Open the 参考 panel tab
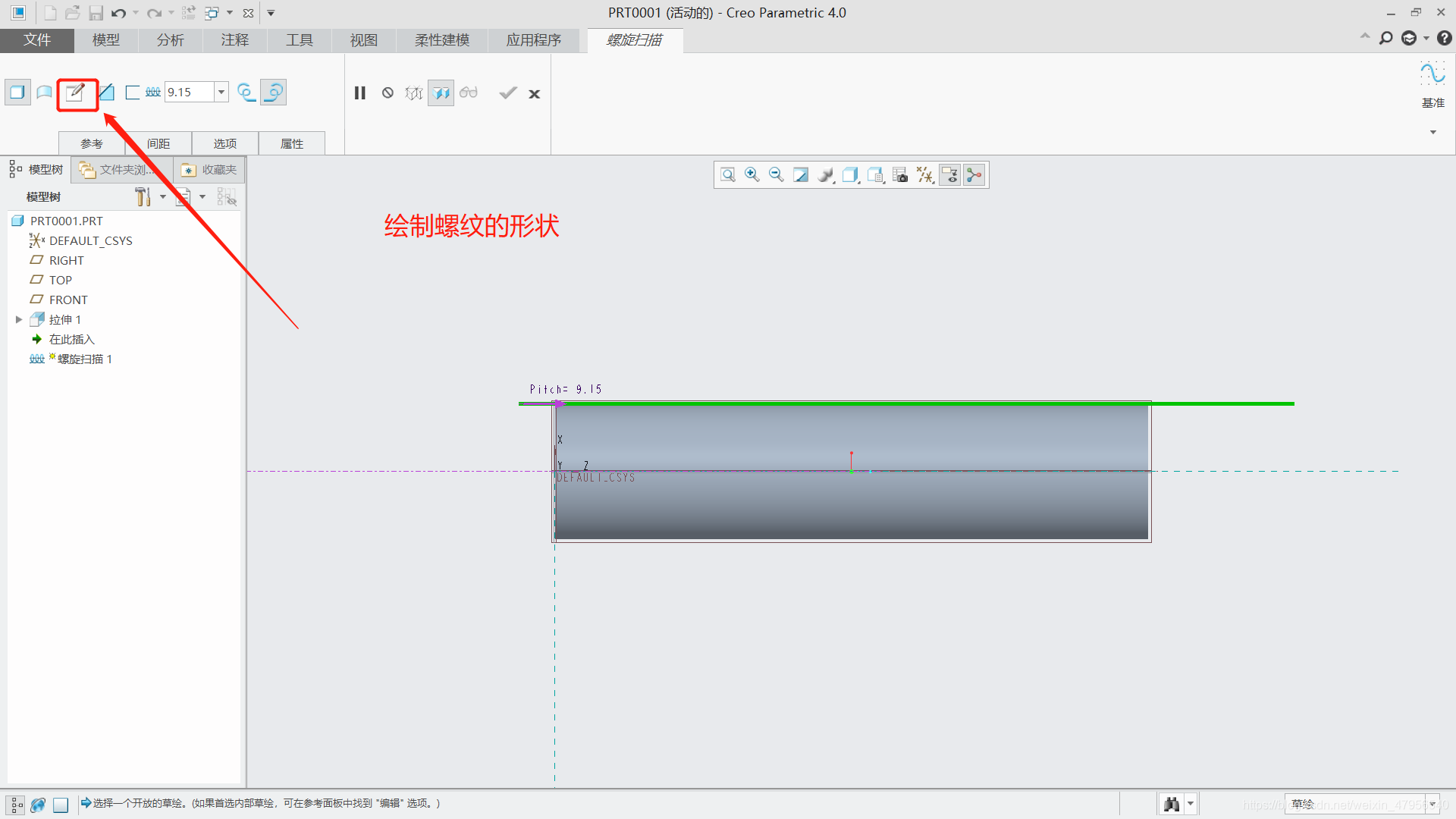This screenshot has width=1456, height=819. (x=92, y=143)
